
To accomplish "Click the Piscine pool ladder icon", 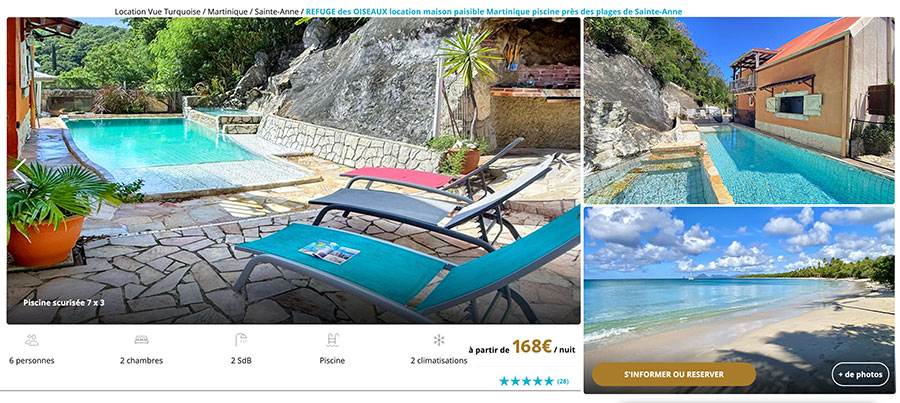I will click(x=332, y=340).
